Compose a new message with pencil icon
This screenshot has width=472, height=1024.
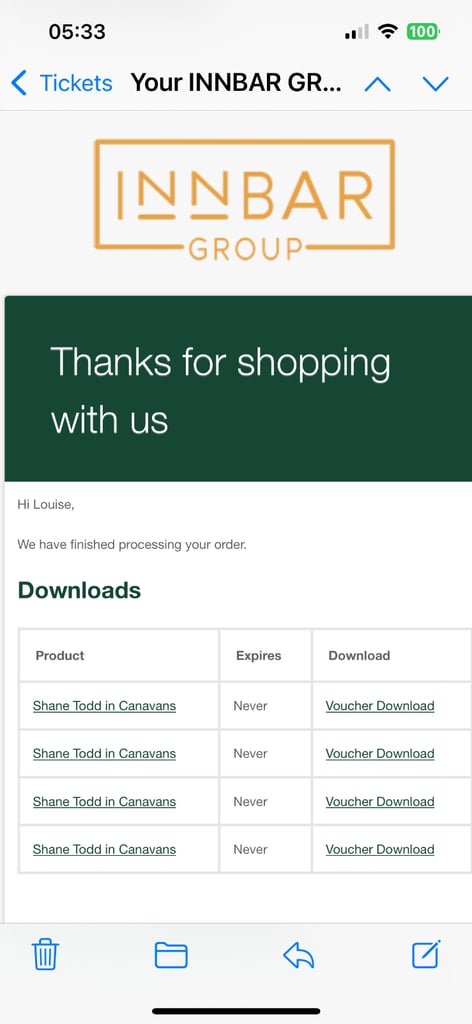click(x=426, y=954)
